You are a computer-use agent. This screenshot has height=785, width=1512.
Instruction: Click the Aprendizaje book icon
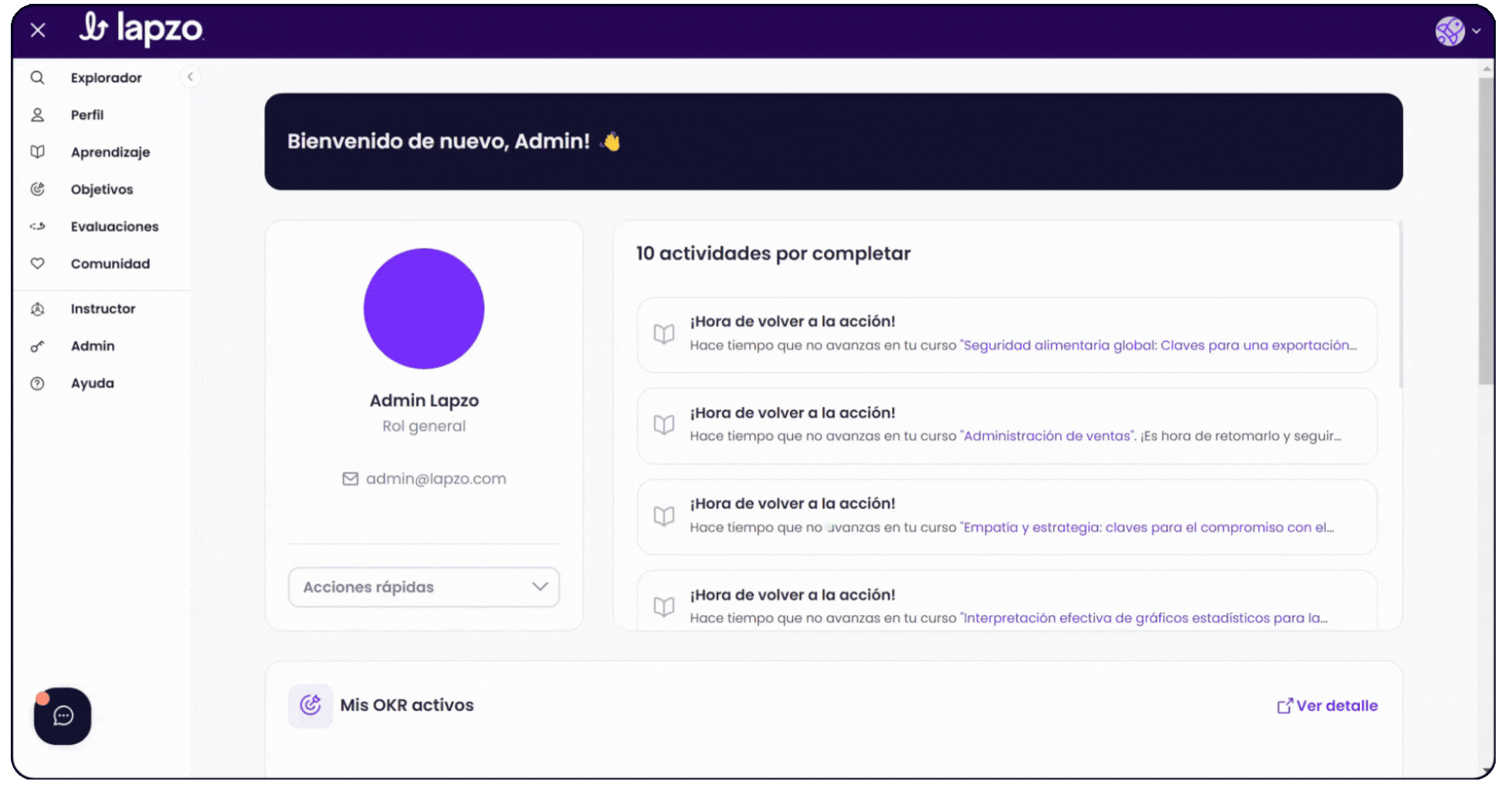37,152
